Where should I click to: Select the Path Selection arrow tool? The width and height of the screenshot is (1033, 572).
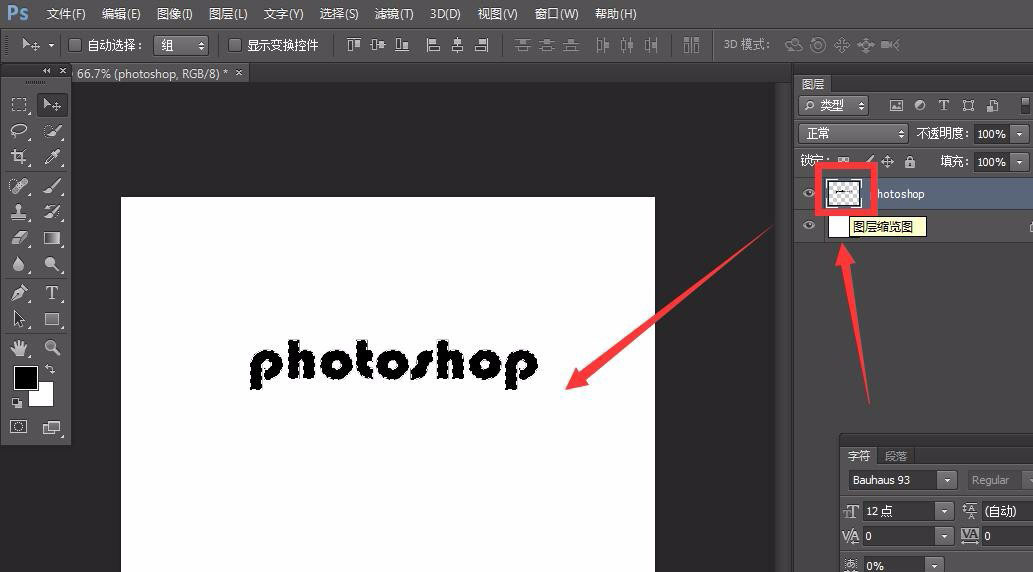(x=19, y=319)
